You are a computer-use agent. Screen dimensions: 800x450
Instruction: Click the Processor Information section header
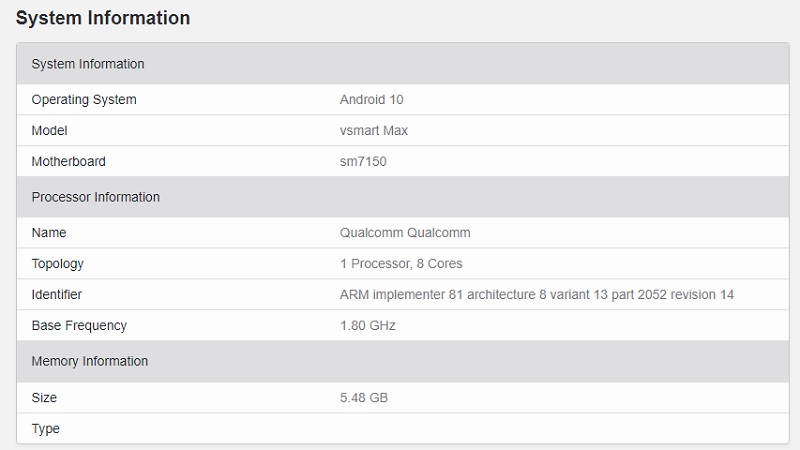[403, 197]
